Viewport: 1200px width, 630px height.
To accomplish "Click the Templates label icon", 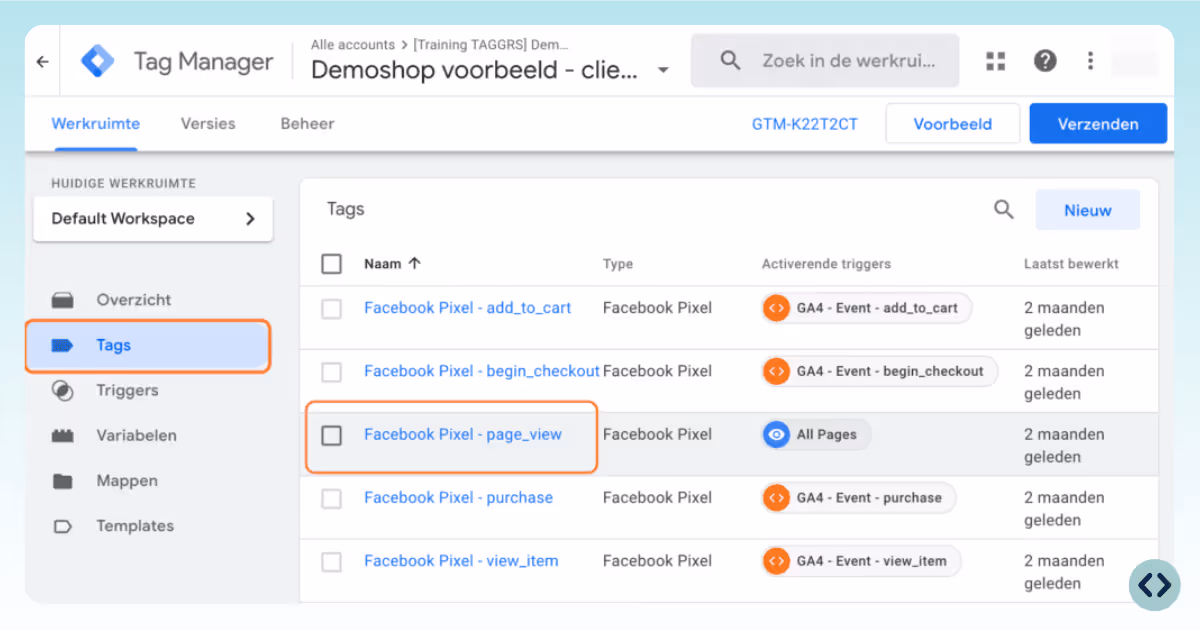I will (62, 526).
